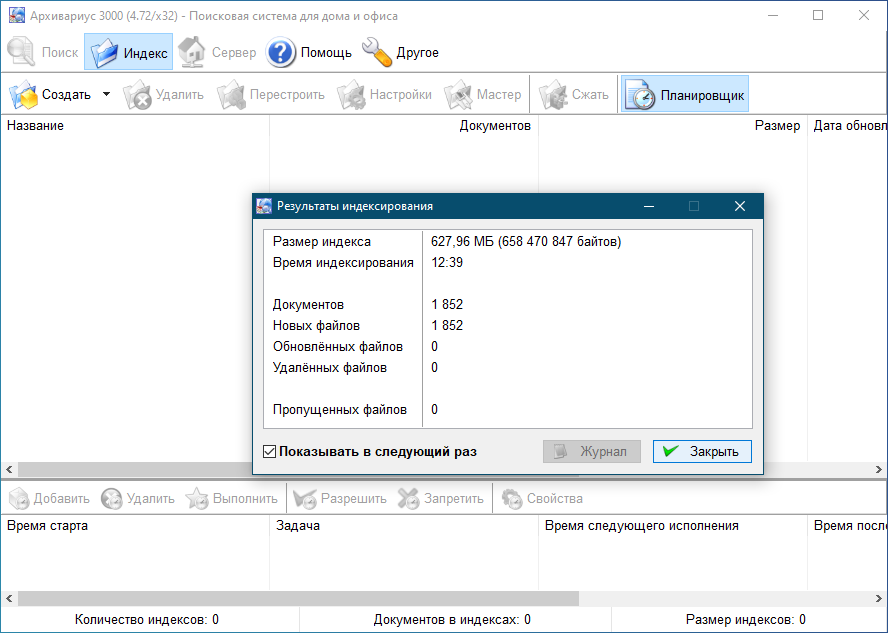Open the Поиск (Search) section
The width and height of the screenshot is (888, 633).
(43, 52)
